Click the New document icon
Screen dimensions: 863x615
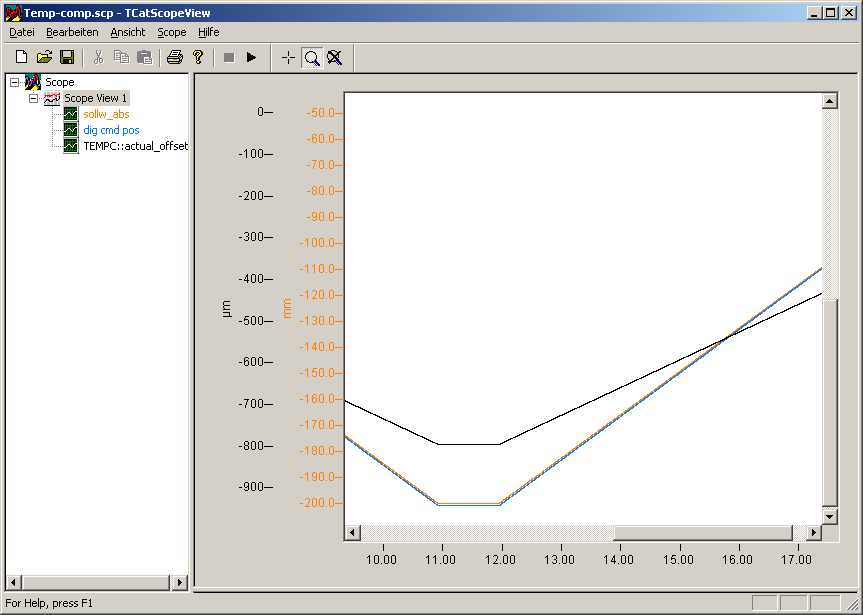21,57
